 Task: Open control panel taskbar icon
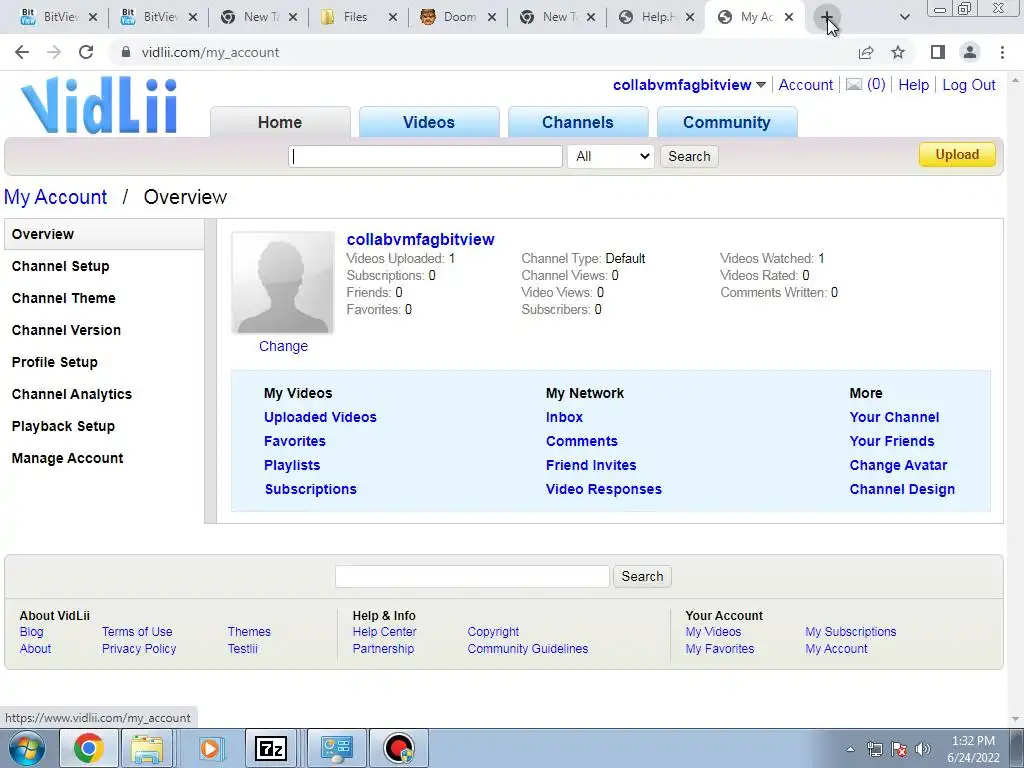(336, 748)
